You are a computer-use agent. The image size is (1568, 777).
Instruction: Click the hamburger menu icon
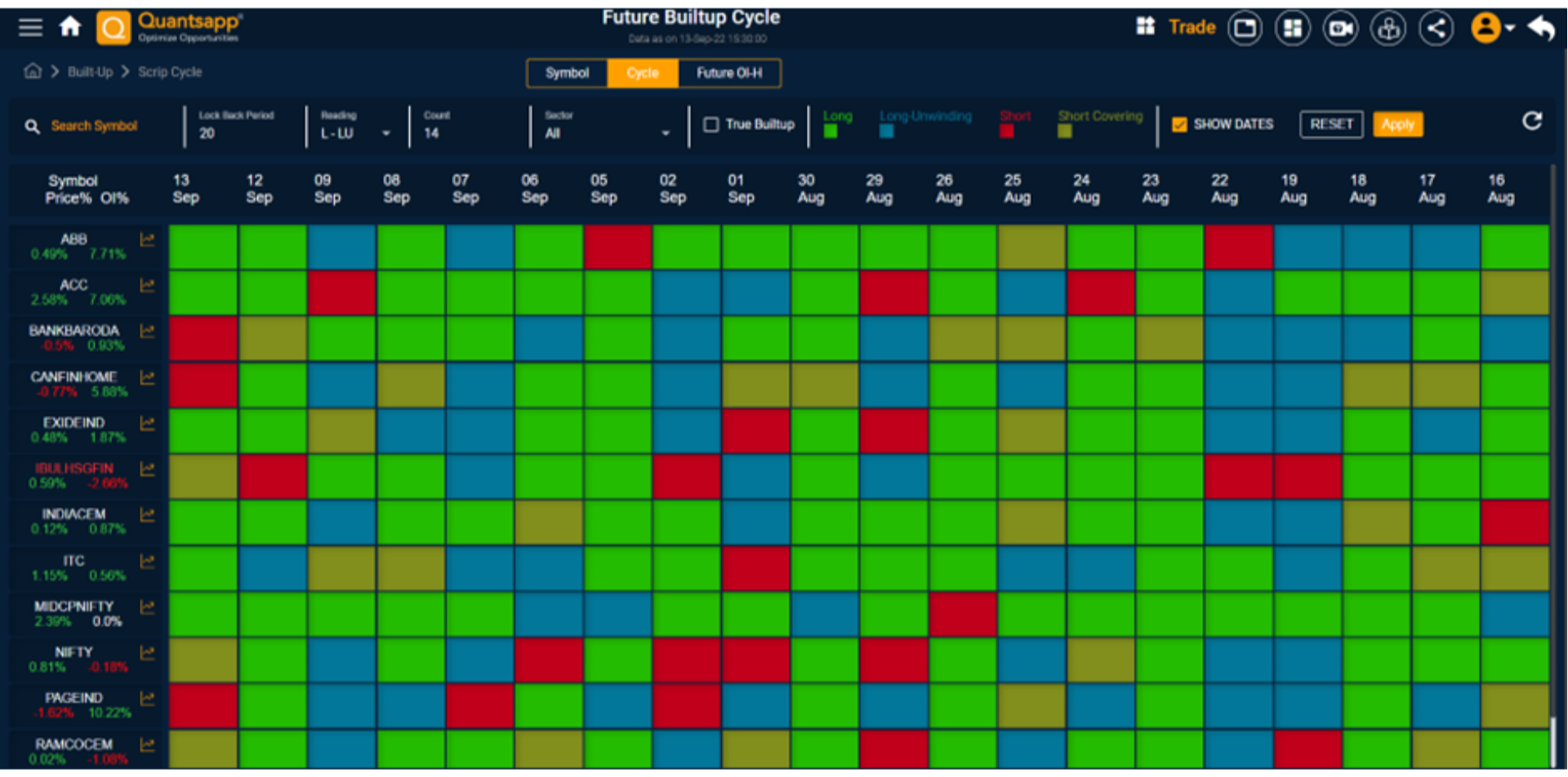(29, 26)
